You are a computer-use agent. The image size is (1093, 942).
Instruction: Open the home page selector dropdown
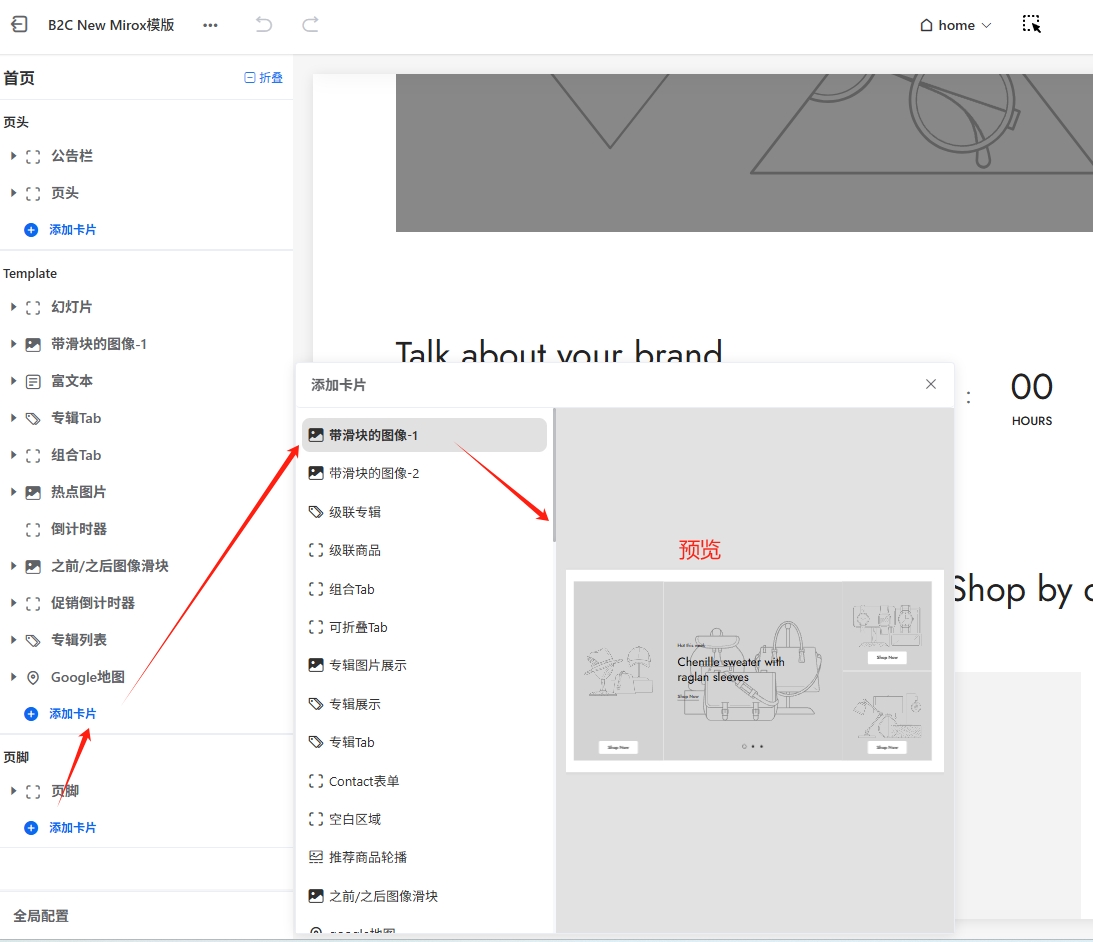pos(955,25)
